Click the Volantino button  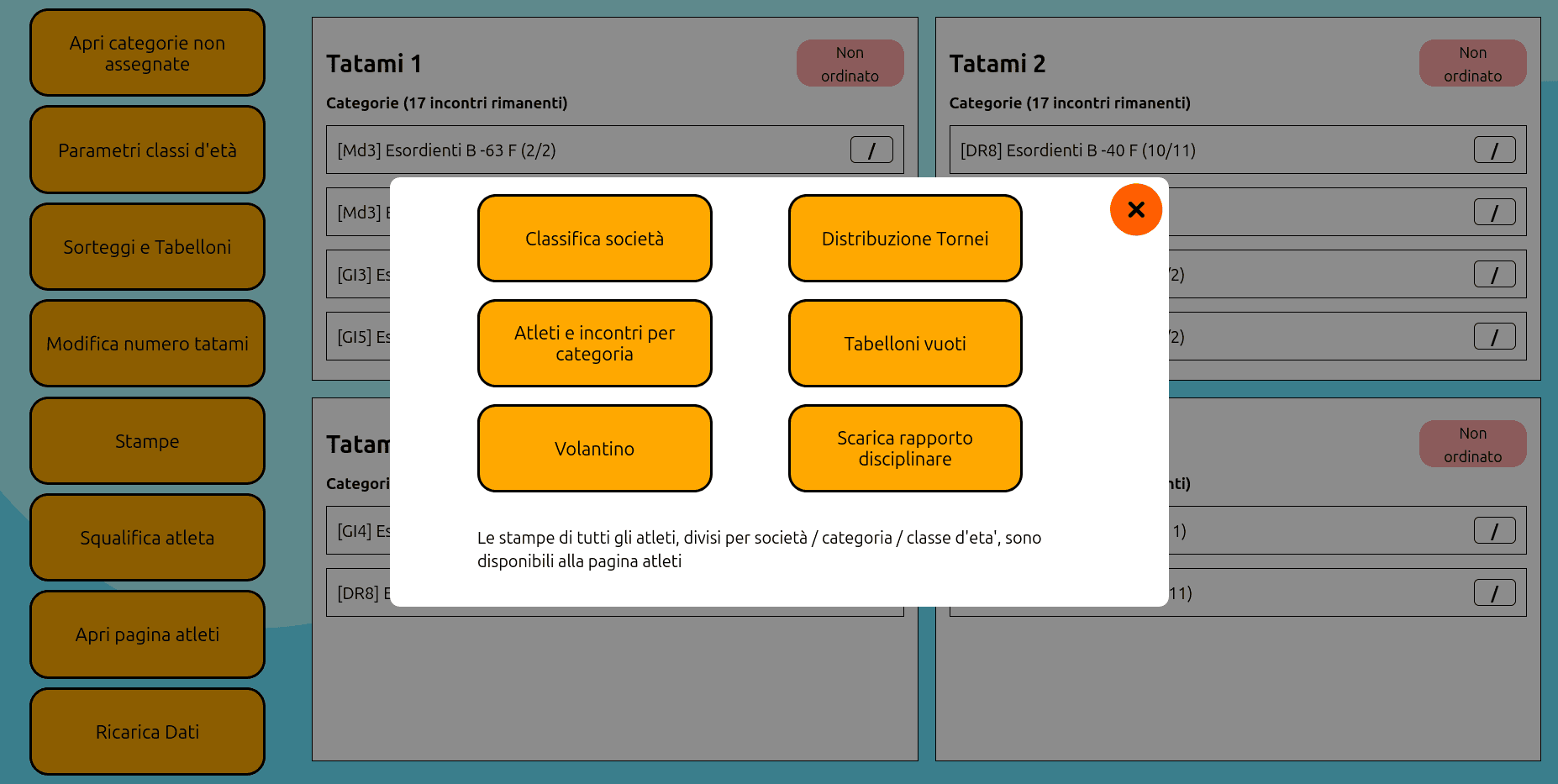[x=594, y=449]
